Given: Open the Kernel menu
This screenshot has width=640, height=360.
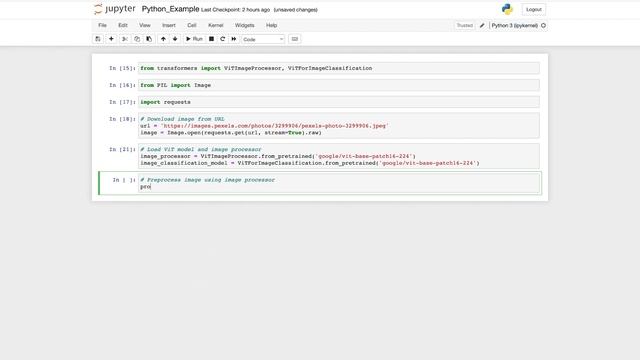Looking at the screenshot, I should coord(216,25).
